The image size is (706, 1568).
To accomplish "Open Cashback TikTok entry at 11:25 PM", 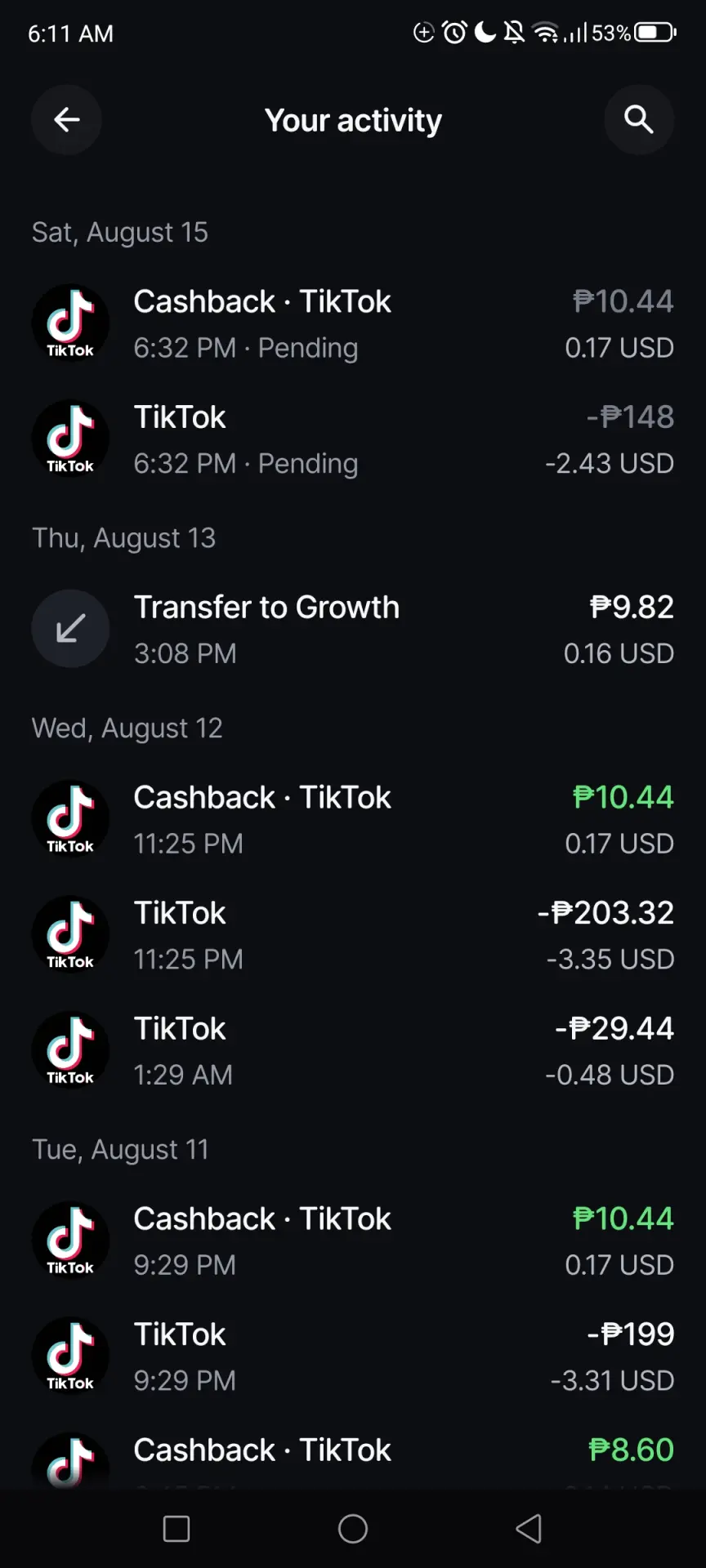I will [353, 819].
